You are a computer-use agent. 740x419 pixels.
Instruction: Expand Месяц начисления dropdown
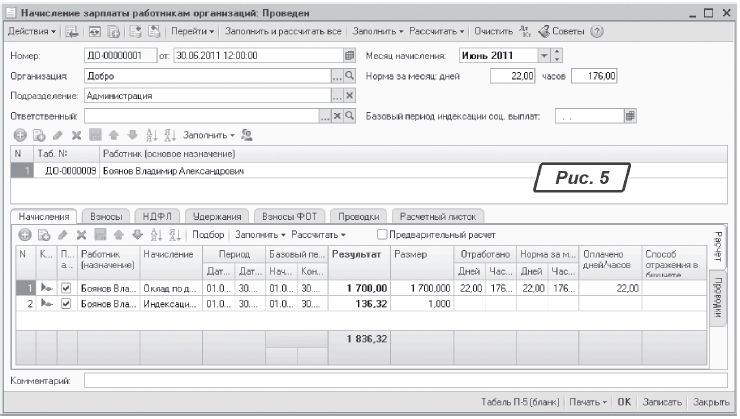544,55
